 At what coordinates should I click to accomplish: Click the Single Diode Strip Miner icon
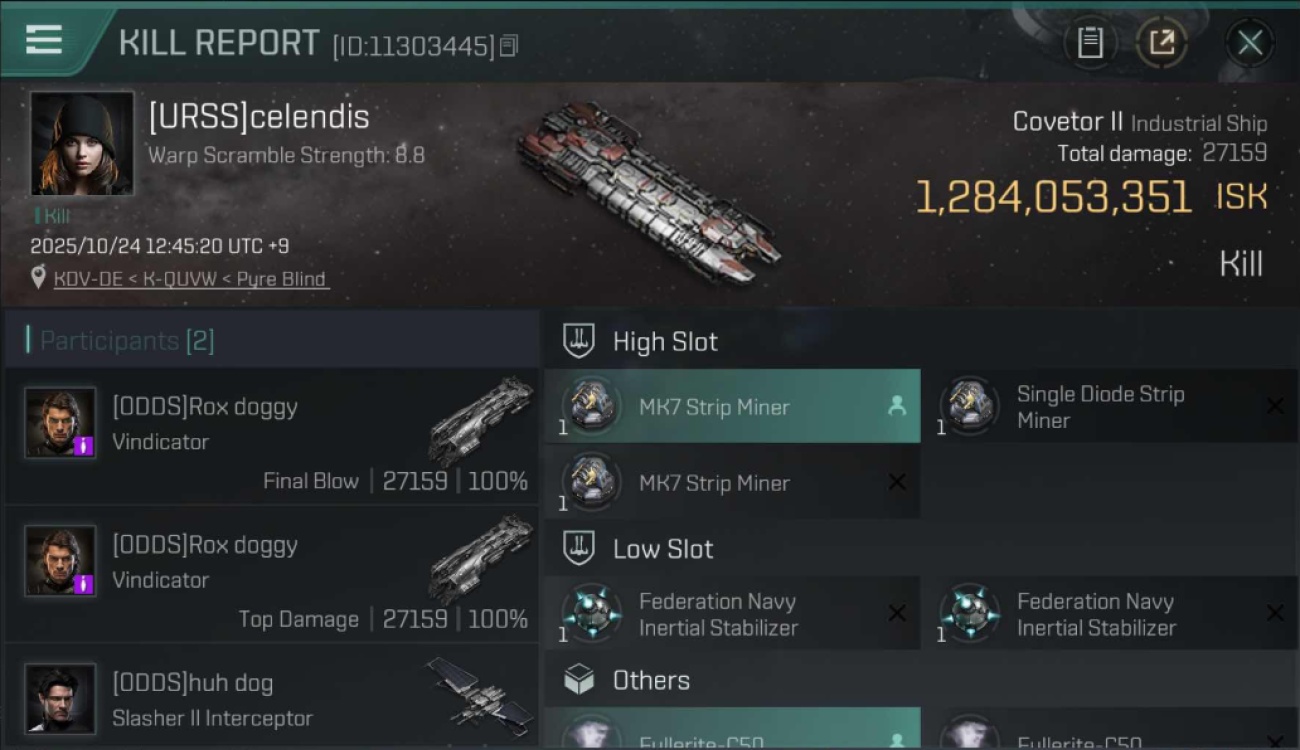969,406
